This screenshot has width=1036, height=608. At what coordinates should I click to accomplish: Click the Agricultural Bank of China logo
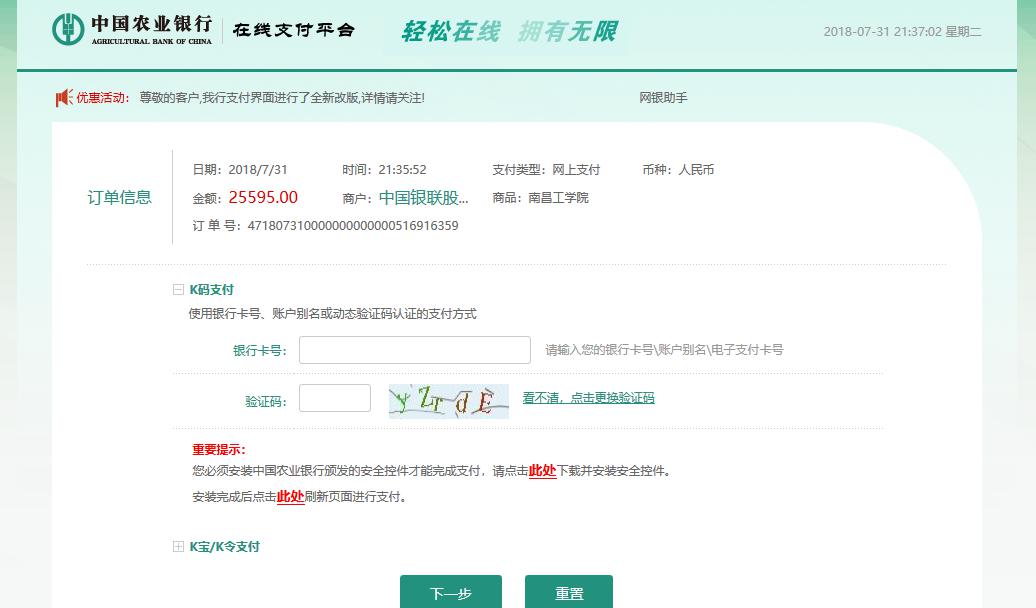(x=132, y=30)
